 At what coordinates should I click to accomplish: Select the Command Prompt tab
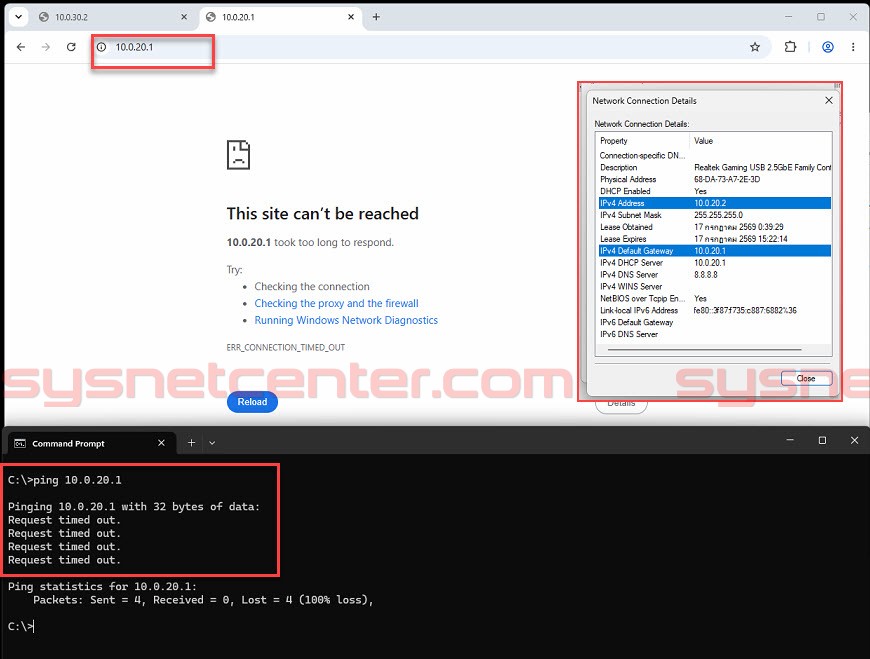click(90, 443)
